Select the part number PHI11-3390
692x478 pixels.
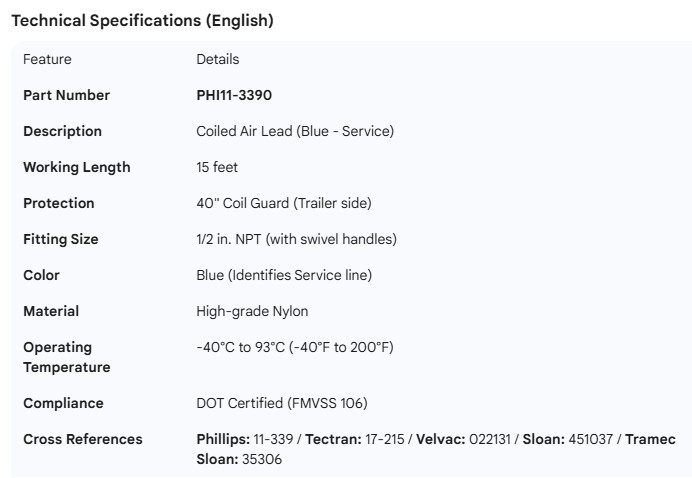(x=234, y=95)
